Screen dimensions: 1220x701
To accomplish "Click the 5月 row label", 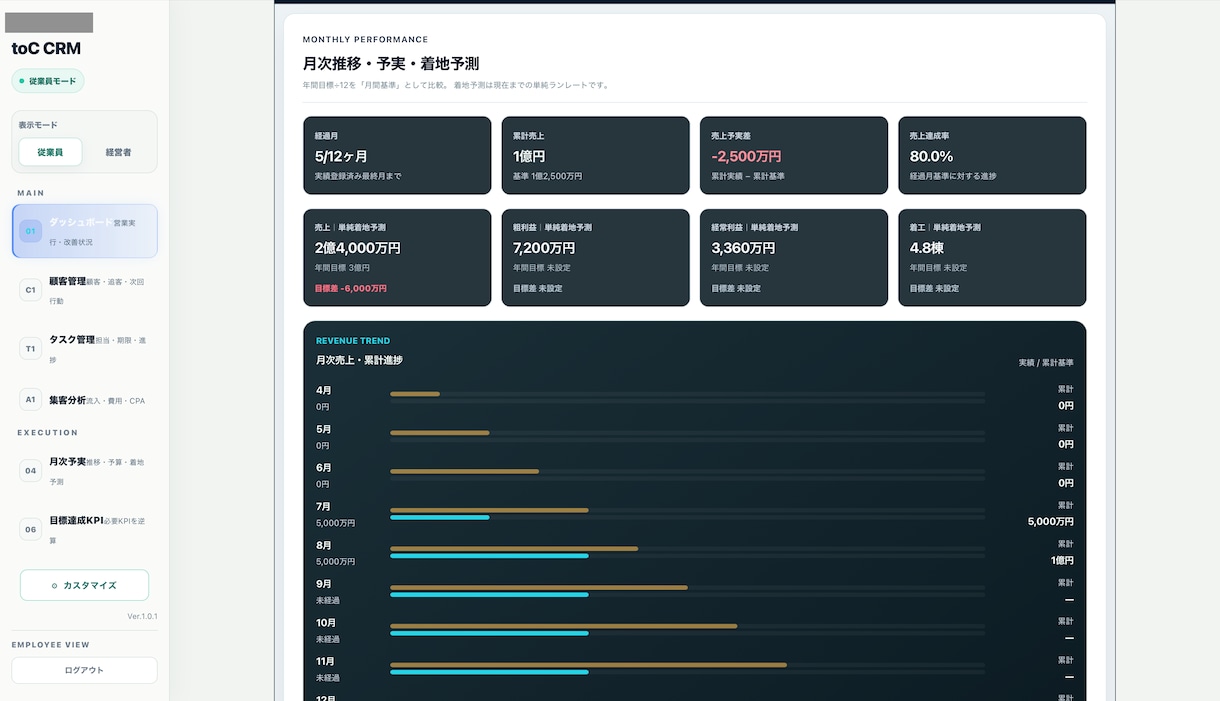I will (324, 429).
